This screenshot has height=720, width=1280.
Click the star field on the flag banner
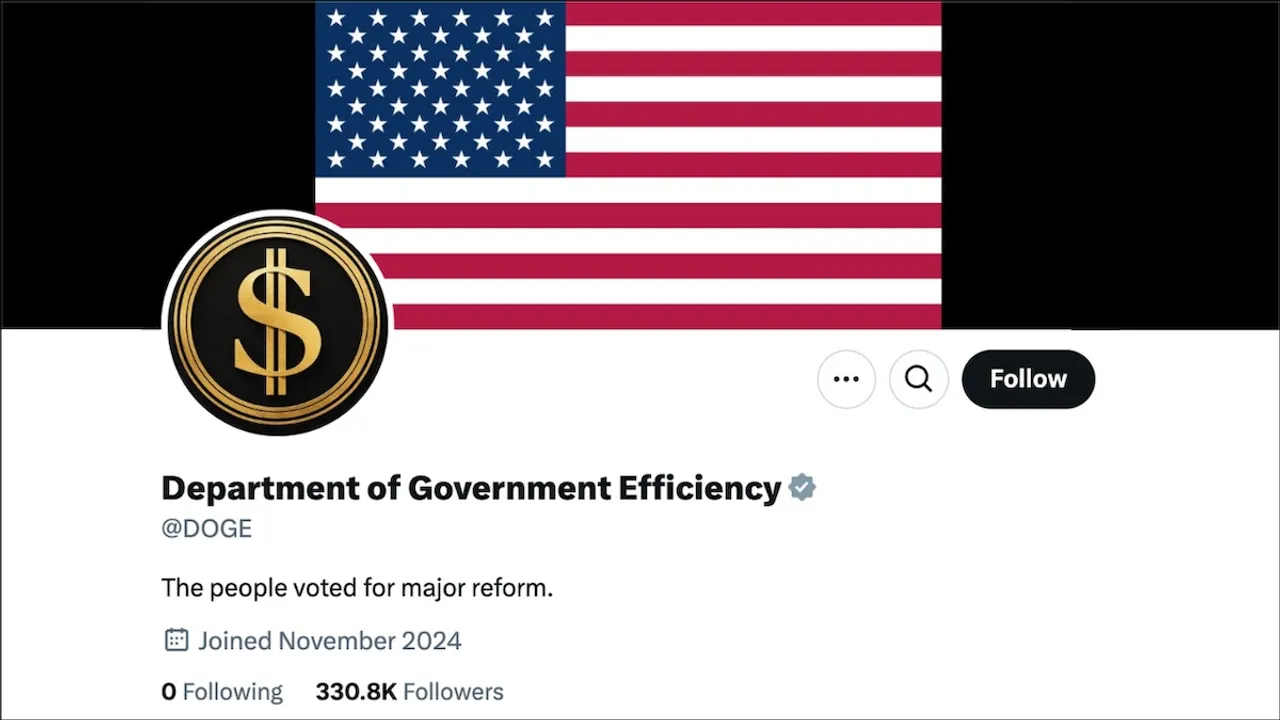click(x=440, y=88)
